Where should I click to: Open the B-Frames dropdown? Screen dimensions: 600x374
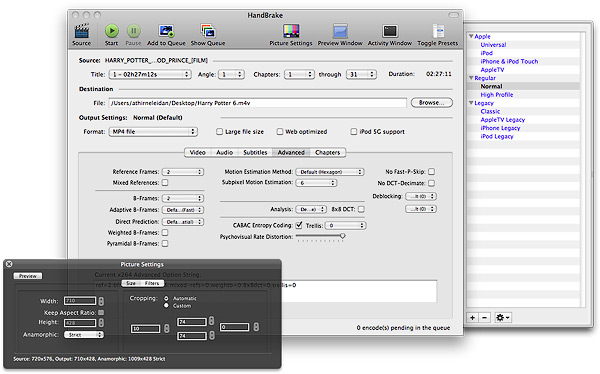click(183, 198)
